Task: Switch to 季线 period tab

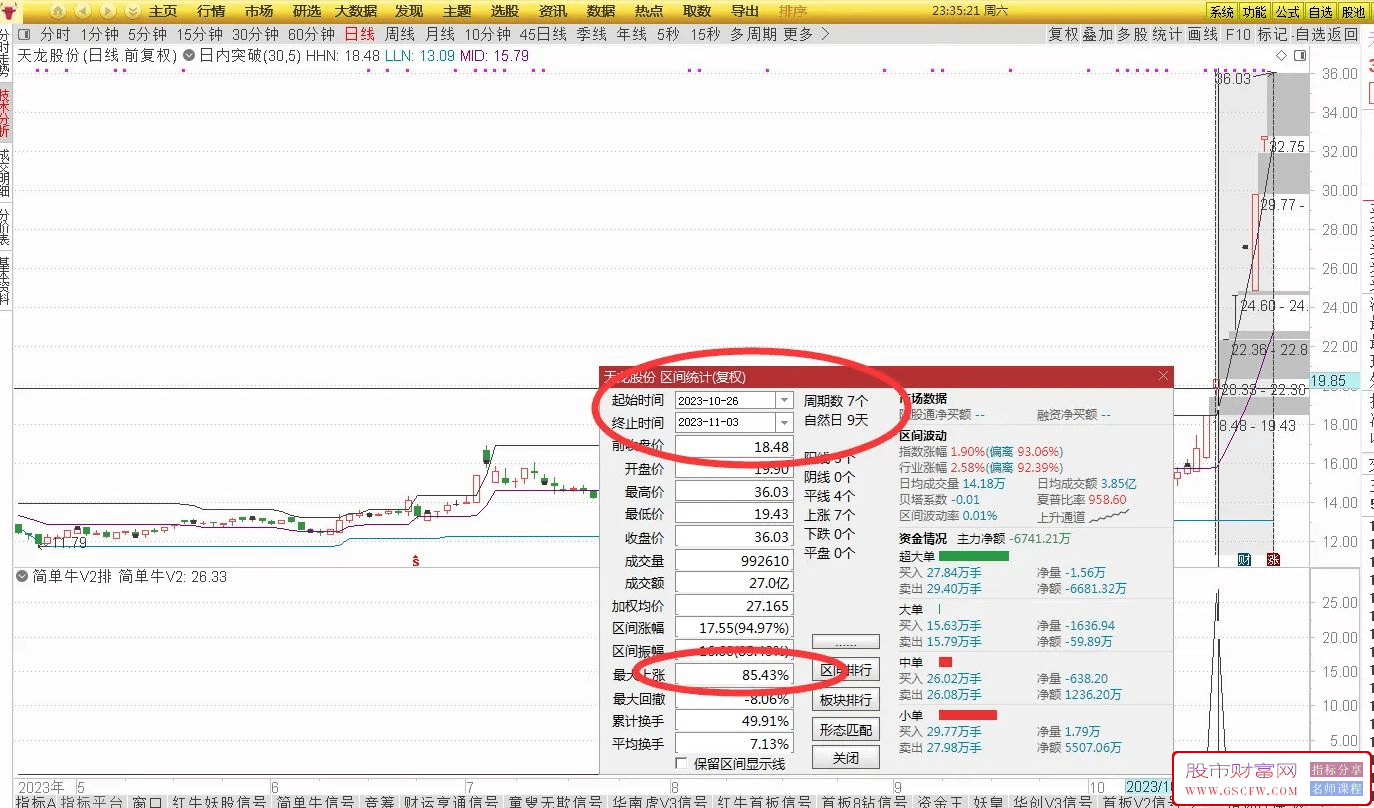Action: [591, 34]
